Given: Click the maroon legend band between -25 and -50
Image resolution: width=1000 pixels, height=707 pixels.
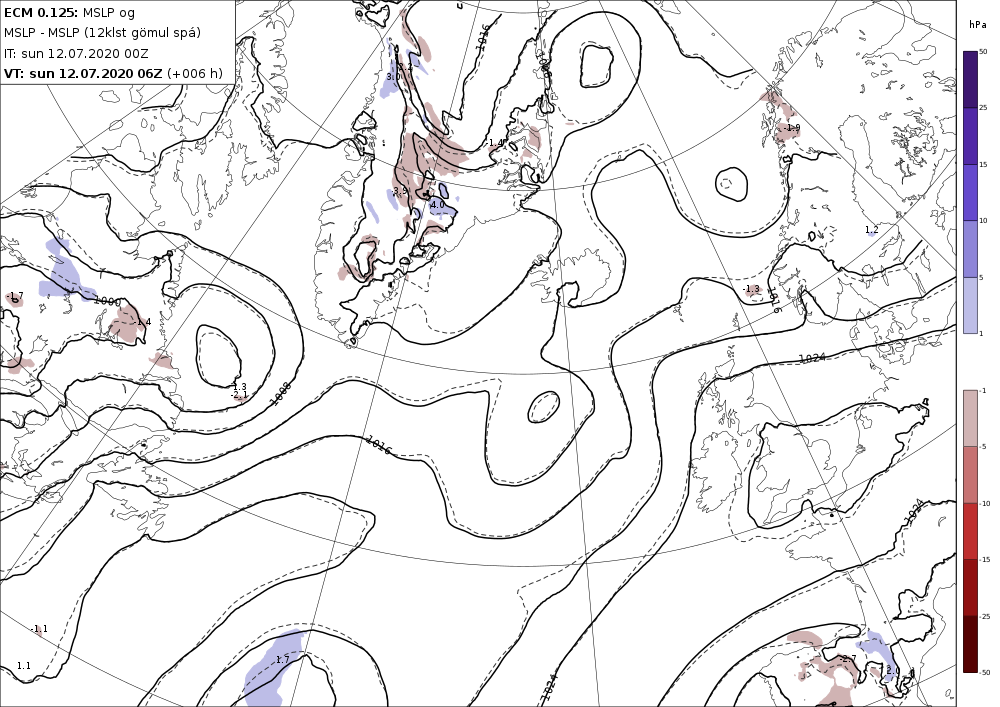Looking at the screenshot, I should (970, 644).
